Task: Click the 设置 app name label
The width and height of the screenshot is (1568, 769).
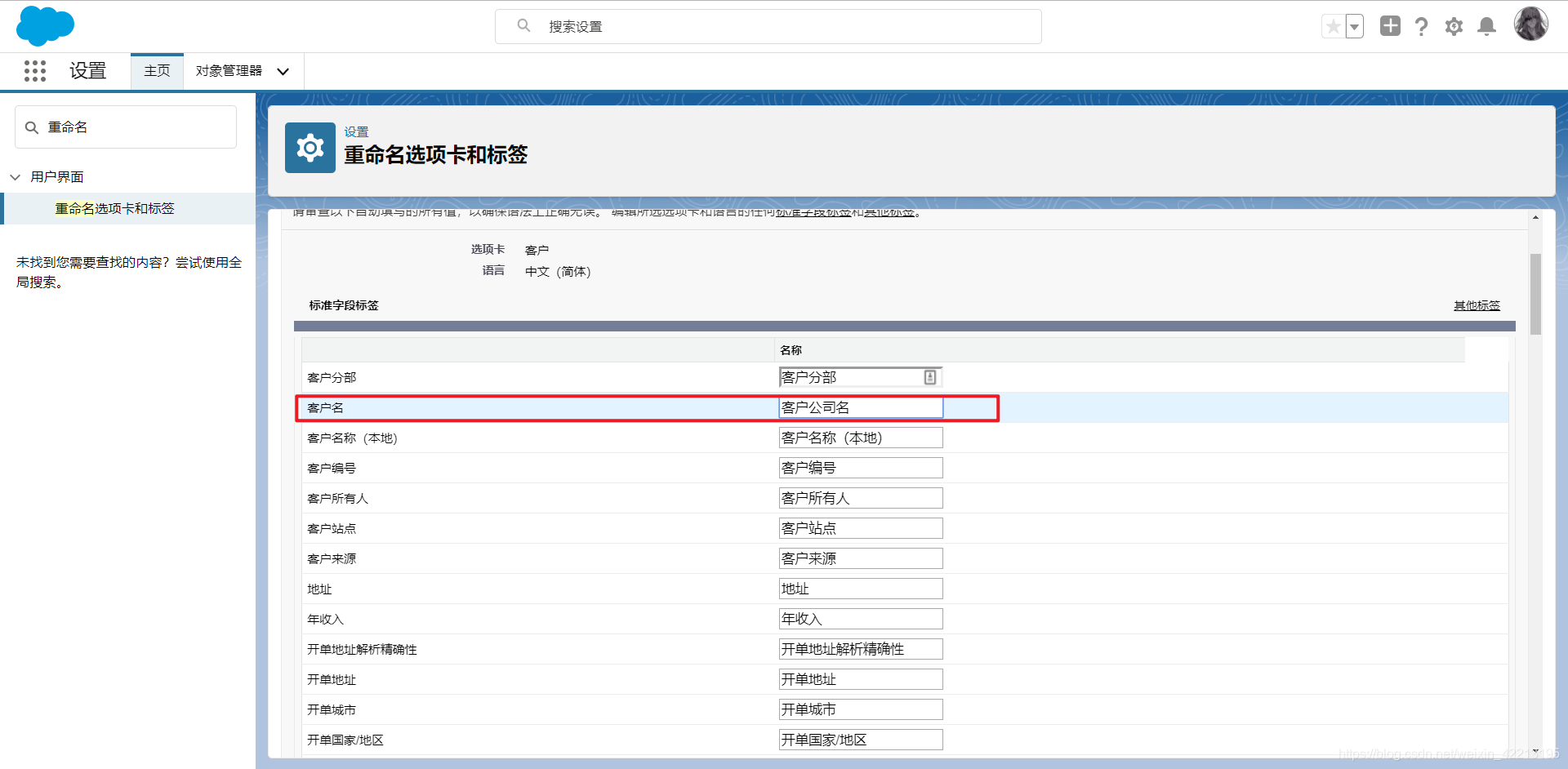Action: pyautogui.click(x=88, y=71)
